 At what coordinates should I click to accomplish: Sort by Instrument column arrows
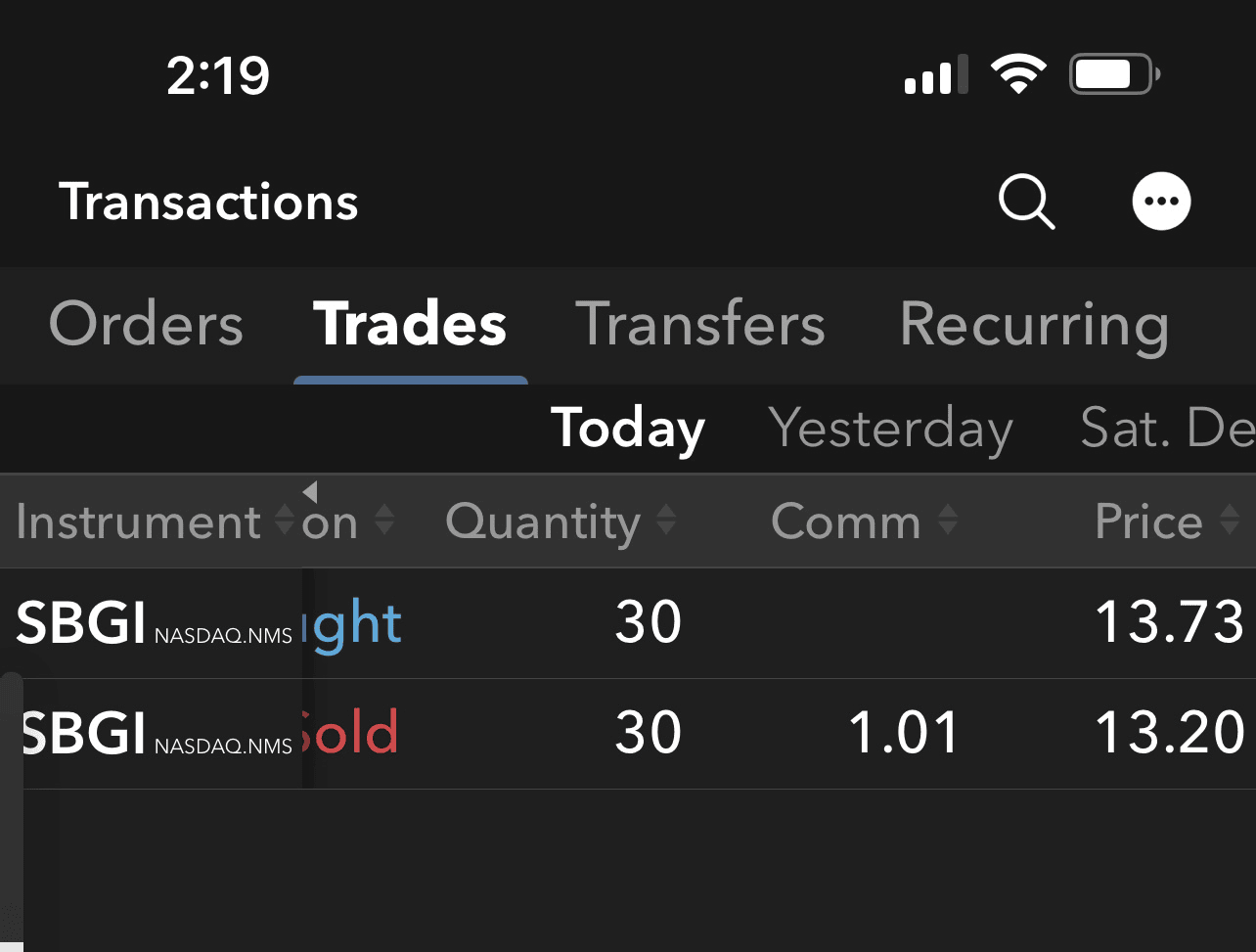284,521
